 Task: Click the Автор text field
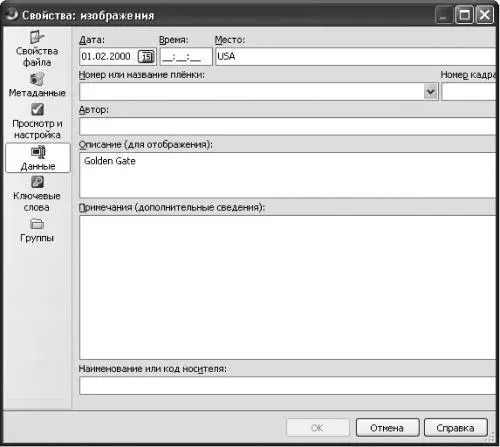288,127
